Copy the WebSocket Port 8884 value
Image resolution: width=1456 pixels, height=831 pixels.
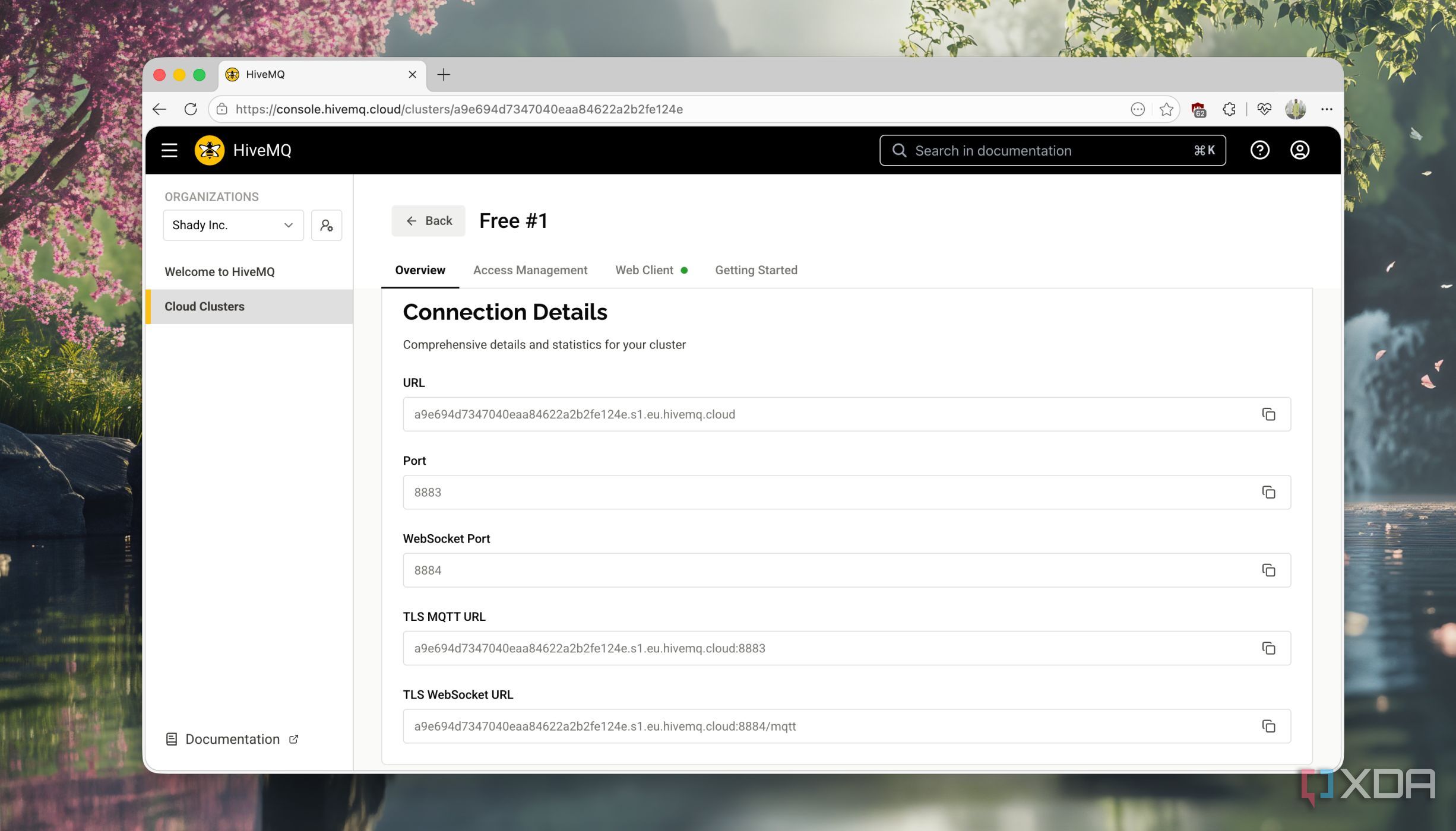[1268, 570]
